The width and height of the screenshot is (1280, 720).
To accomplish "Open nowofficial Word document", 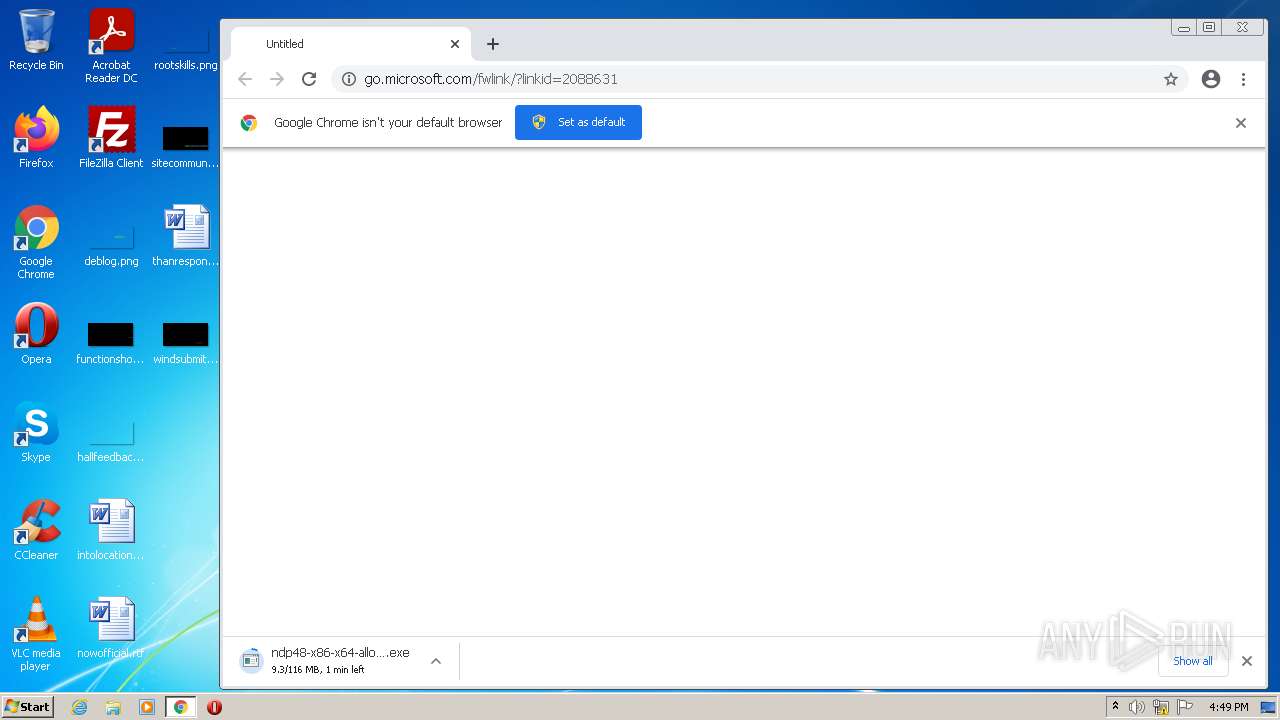I will (x=111, y=628).
